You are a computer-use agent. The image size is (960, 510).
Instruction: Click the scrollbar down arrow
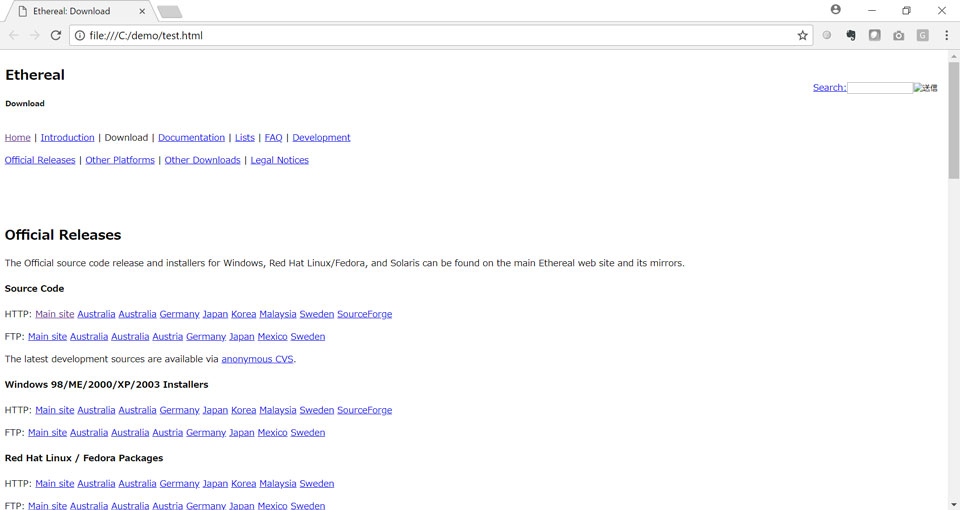954,505
